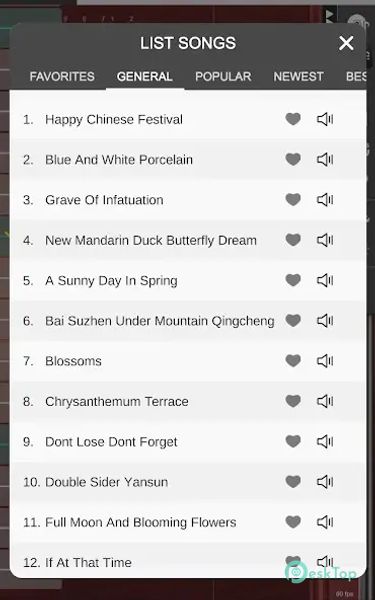375x600 pixels.
Task: Click speaker icon for Full Moon And Blooming Flowers
Action: (x=325, y=522)
